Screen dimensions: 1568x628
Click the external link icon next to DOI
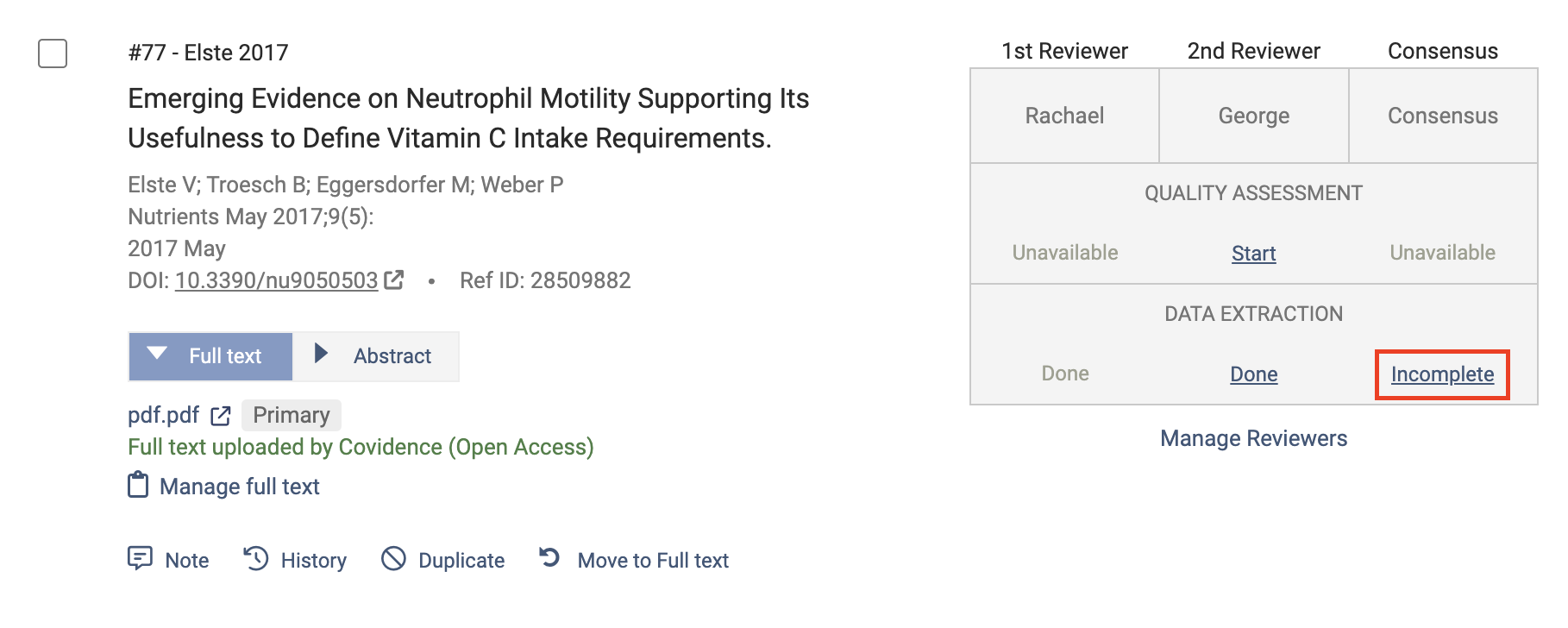point(394,279)
